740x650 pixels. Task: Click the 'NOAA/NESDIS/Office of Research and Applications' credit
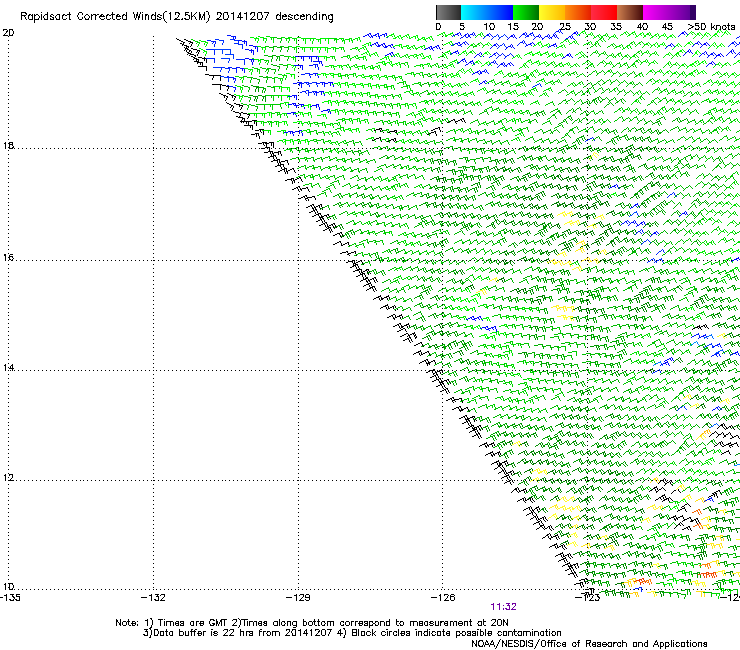589,644
